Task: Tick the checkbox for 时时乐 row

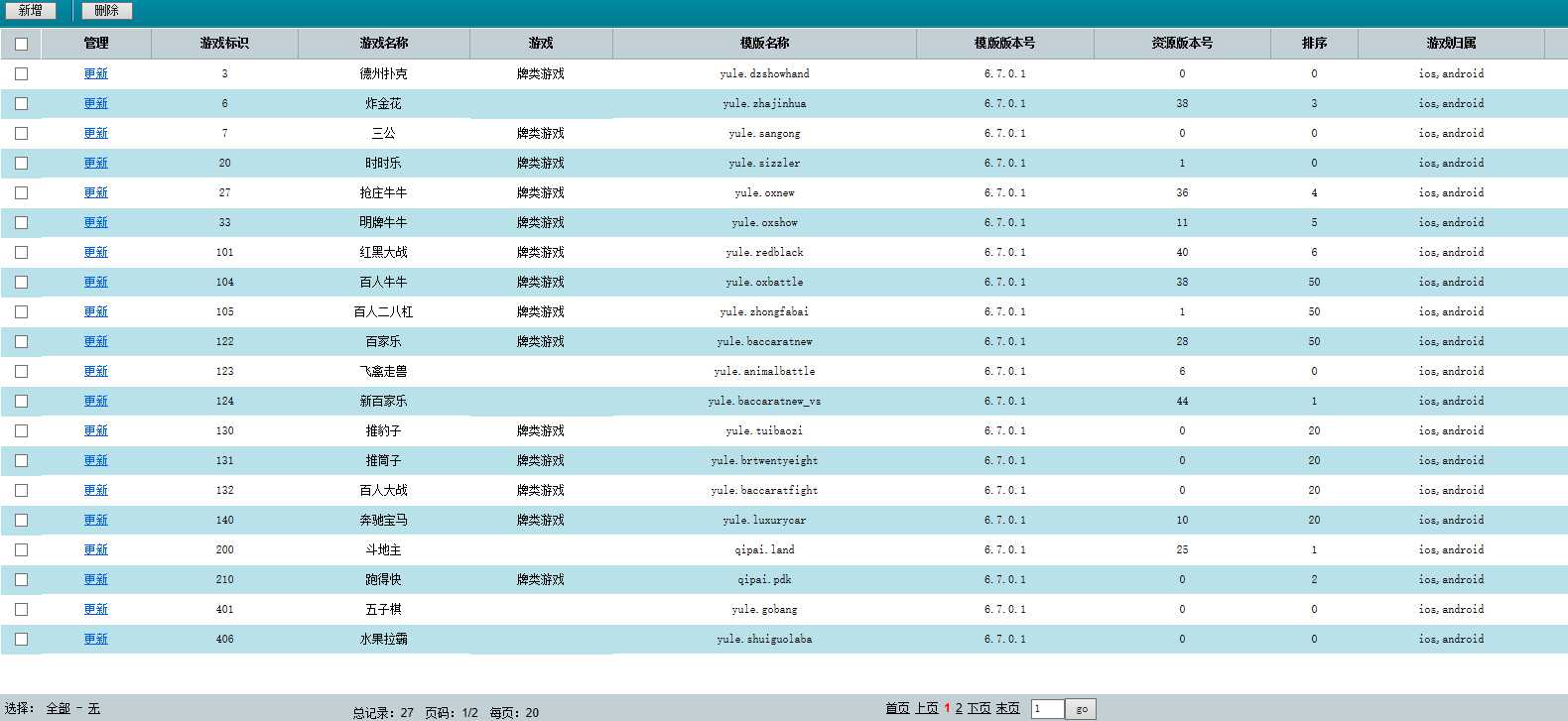Action: (21, 163)
